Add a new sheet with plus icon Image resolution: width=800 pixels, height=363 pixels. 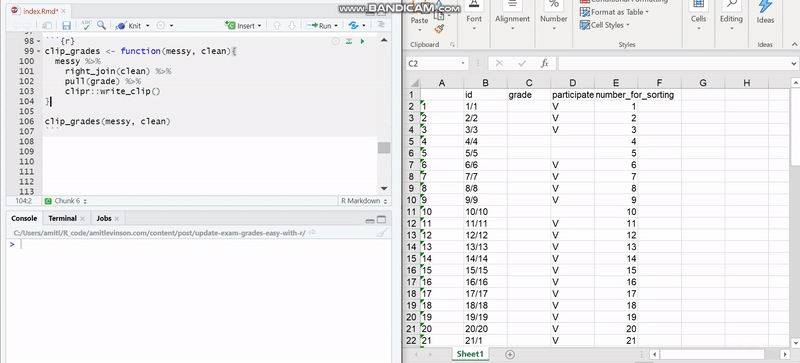[510, 354]
